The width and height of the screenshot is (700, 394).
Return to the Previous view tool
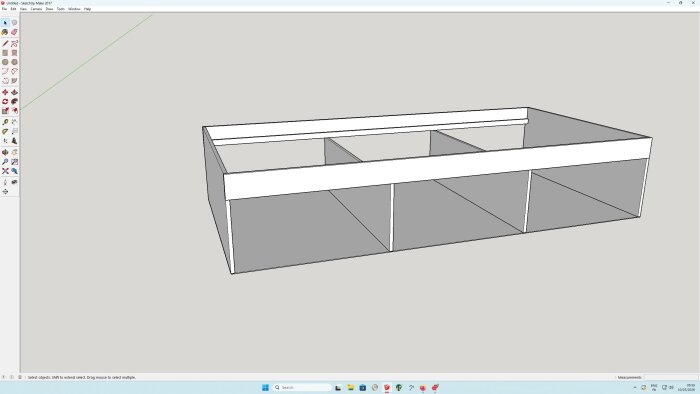(14, 171)
